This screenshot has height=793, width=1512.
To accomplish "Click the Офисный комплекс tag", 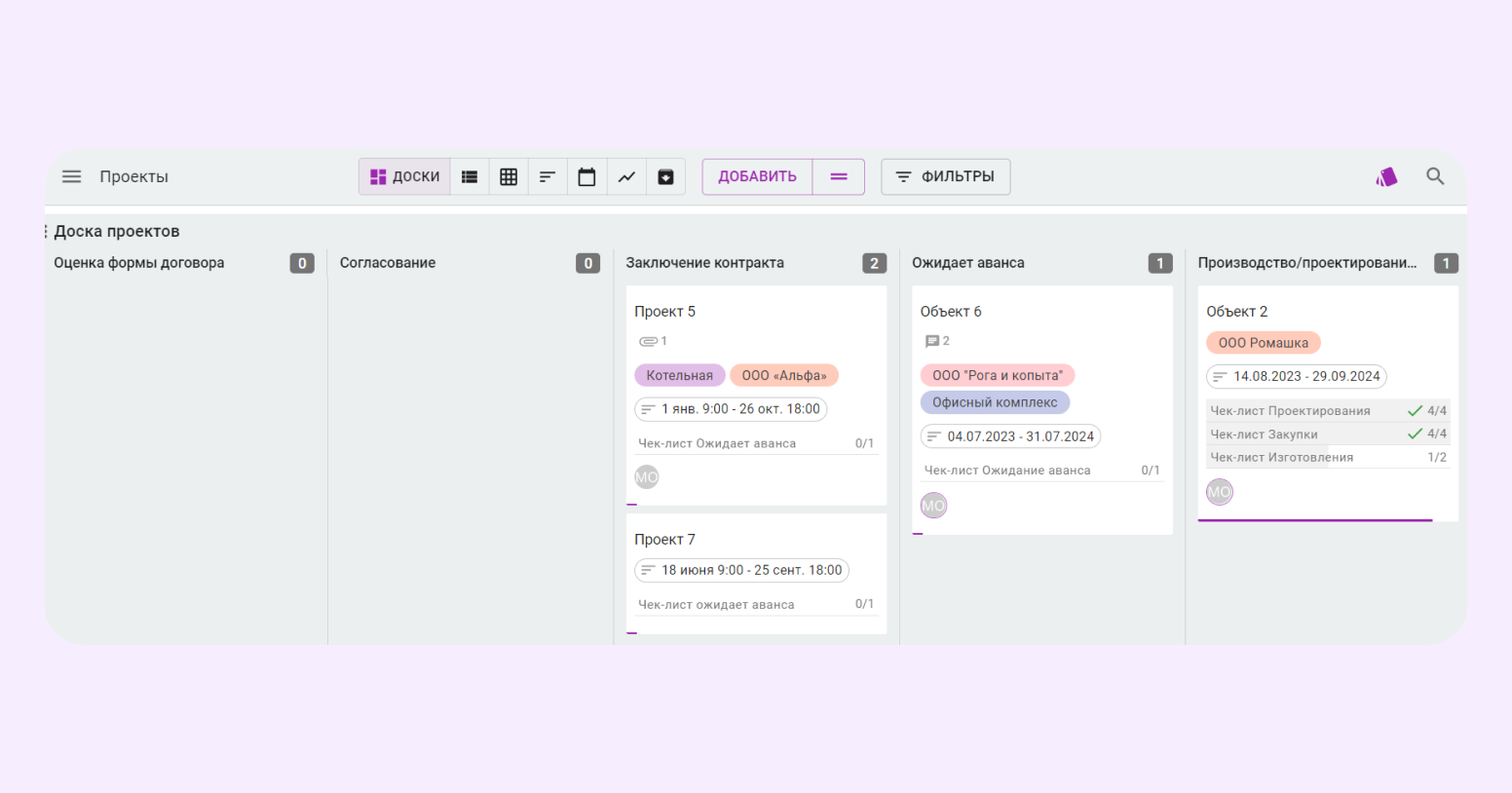I will pos(995,402).
